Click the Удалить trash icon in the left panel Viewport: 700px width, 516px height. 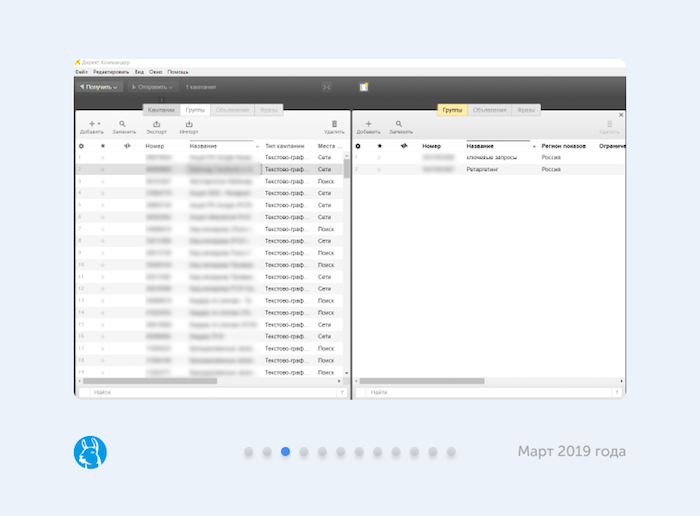pyautogui.click(x=334, y=124)
